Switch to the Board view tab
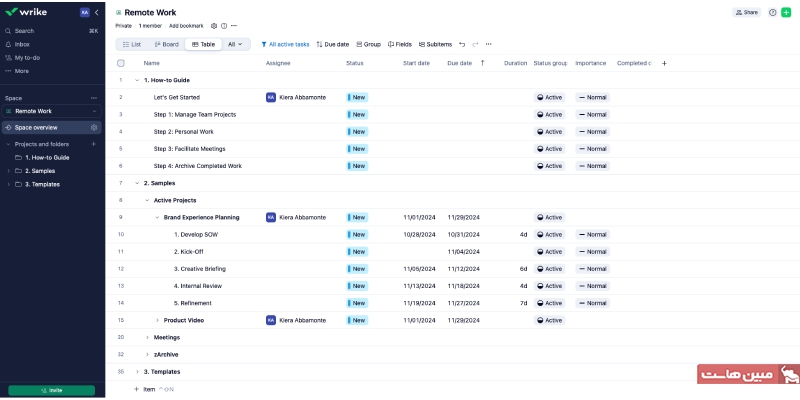 pyautogui.click(x=166, y=44)
